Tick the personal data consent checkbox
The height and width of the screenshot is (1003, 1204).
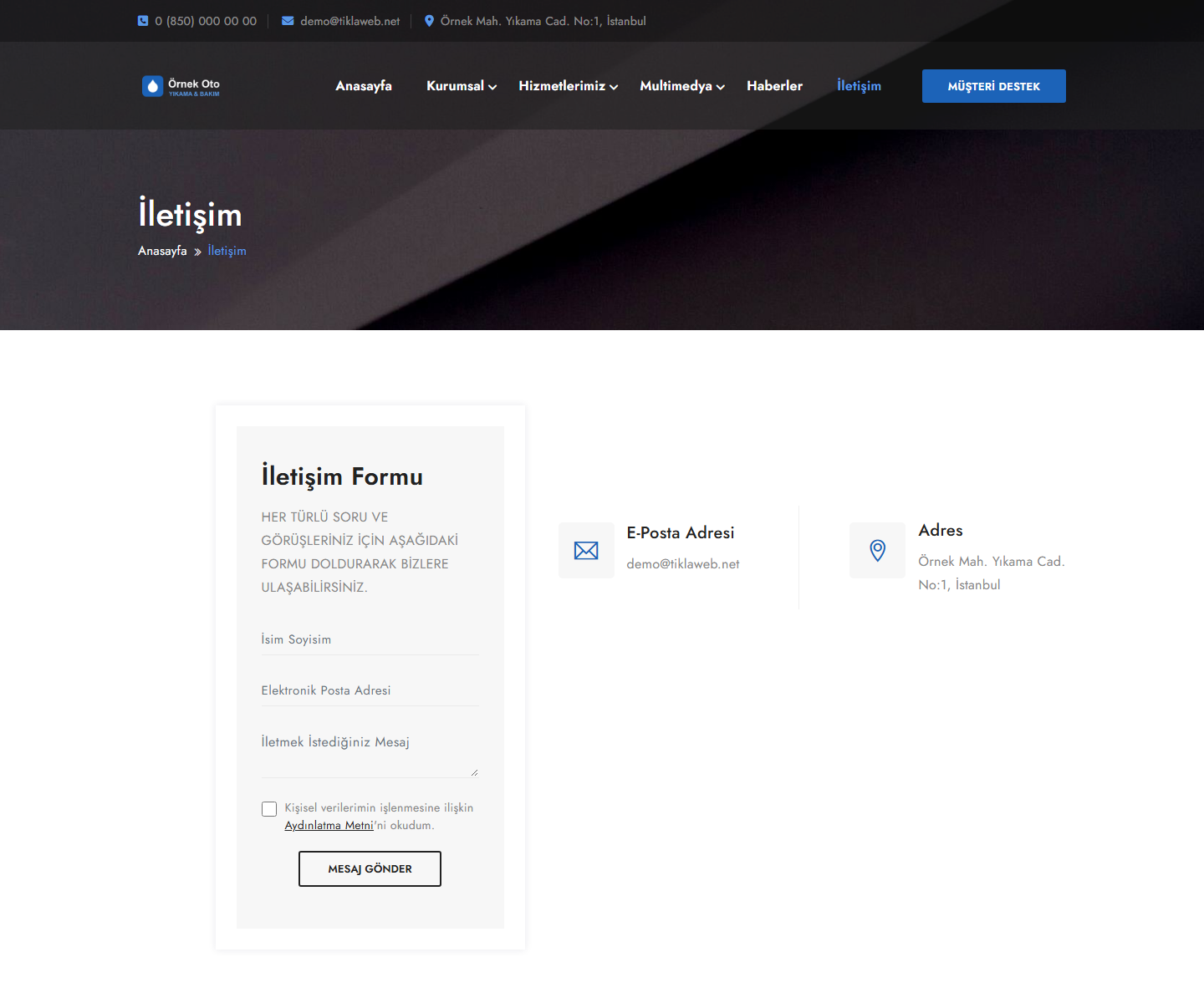click(269, 809)
